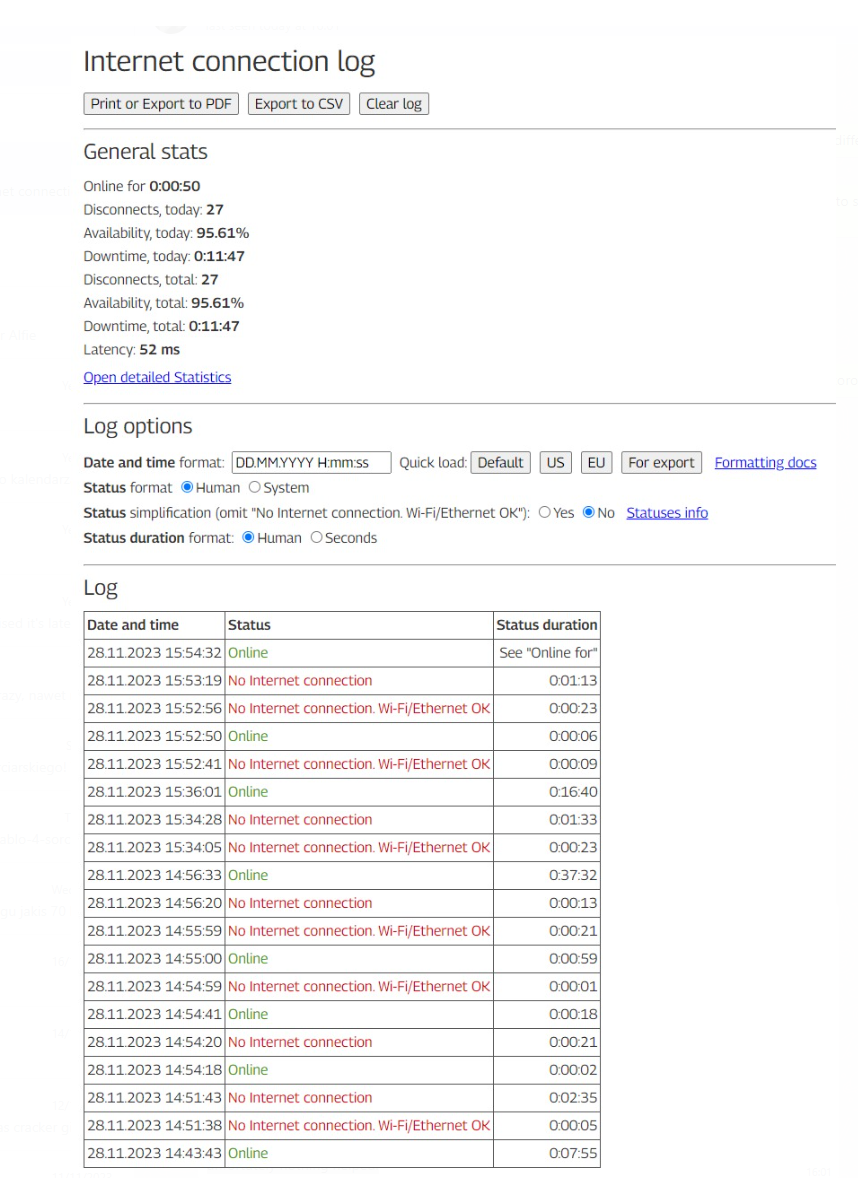Open the Formatting docs link

pyautogui.click(x=765, y=462)
